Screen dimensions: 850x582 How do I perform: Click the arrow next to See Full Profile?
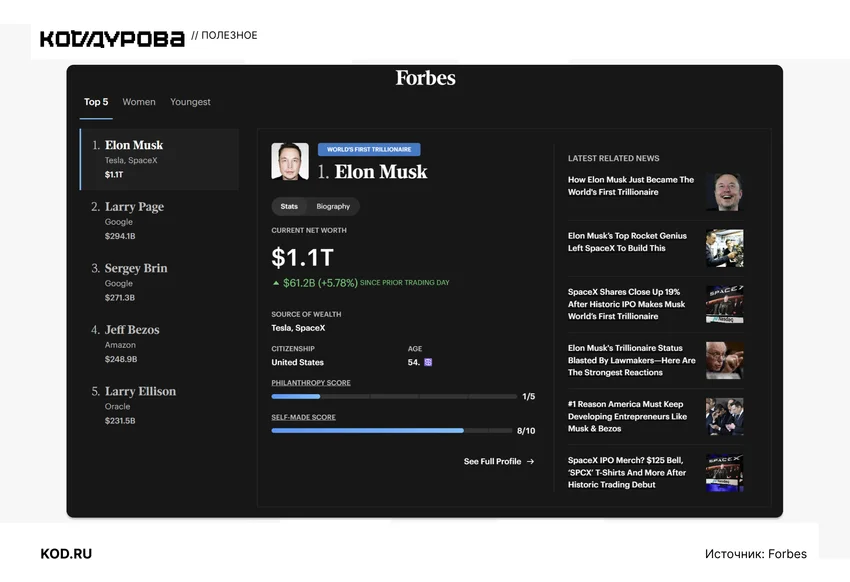click(530, 462)
